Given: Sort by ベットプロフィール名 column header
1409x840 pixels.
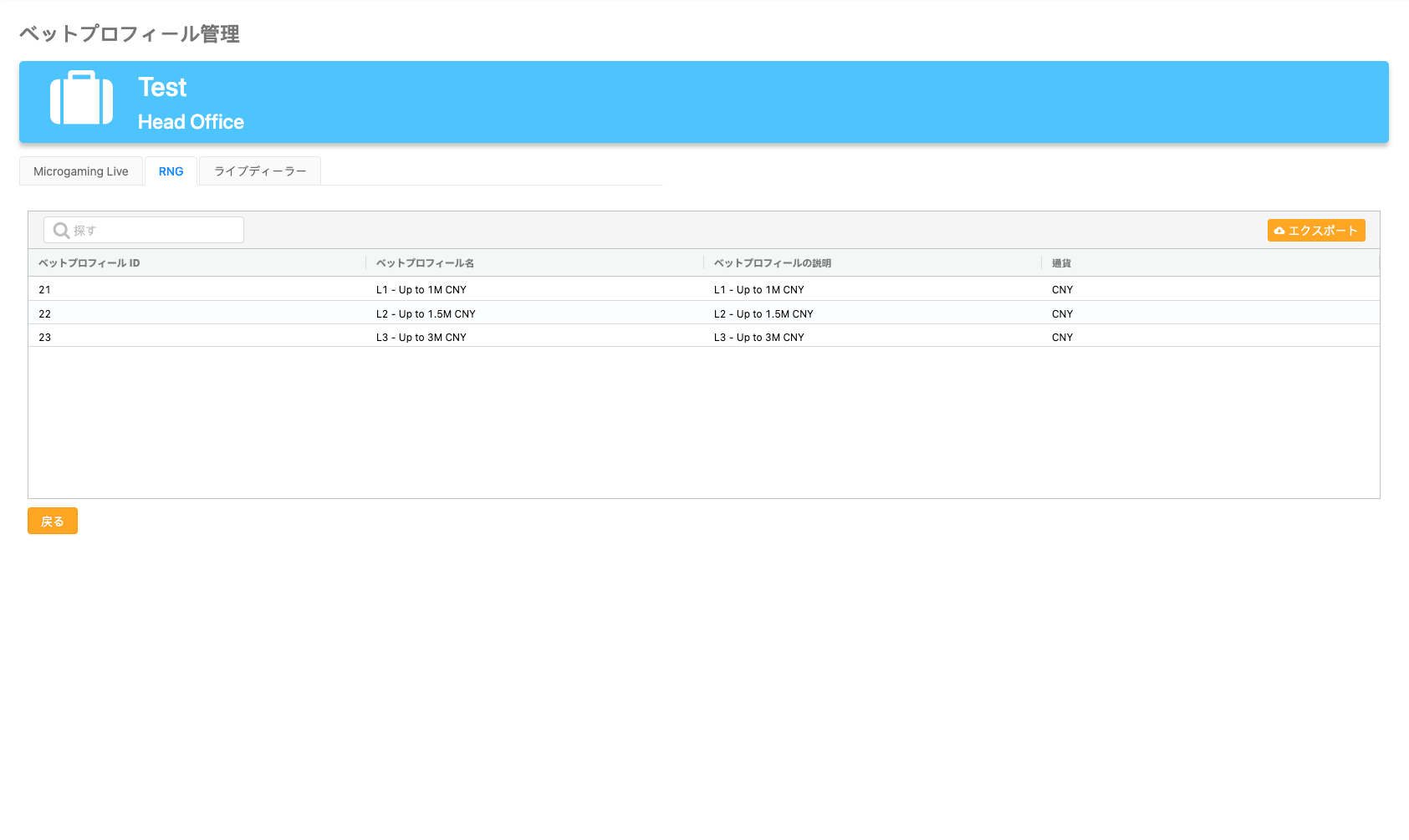Looking at the screenshot, I should (x=425, y=263).
